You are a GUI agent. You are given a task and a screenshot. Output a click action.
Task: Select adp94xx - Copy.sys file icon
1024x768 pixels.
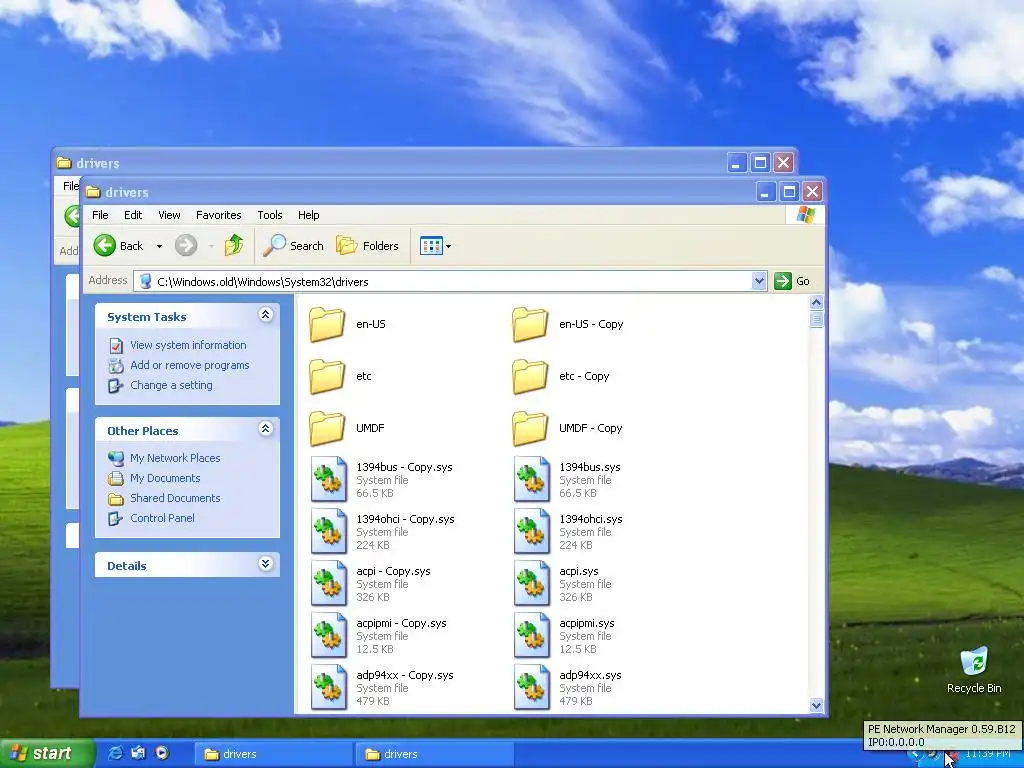(328, 688)
